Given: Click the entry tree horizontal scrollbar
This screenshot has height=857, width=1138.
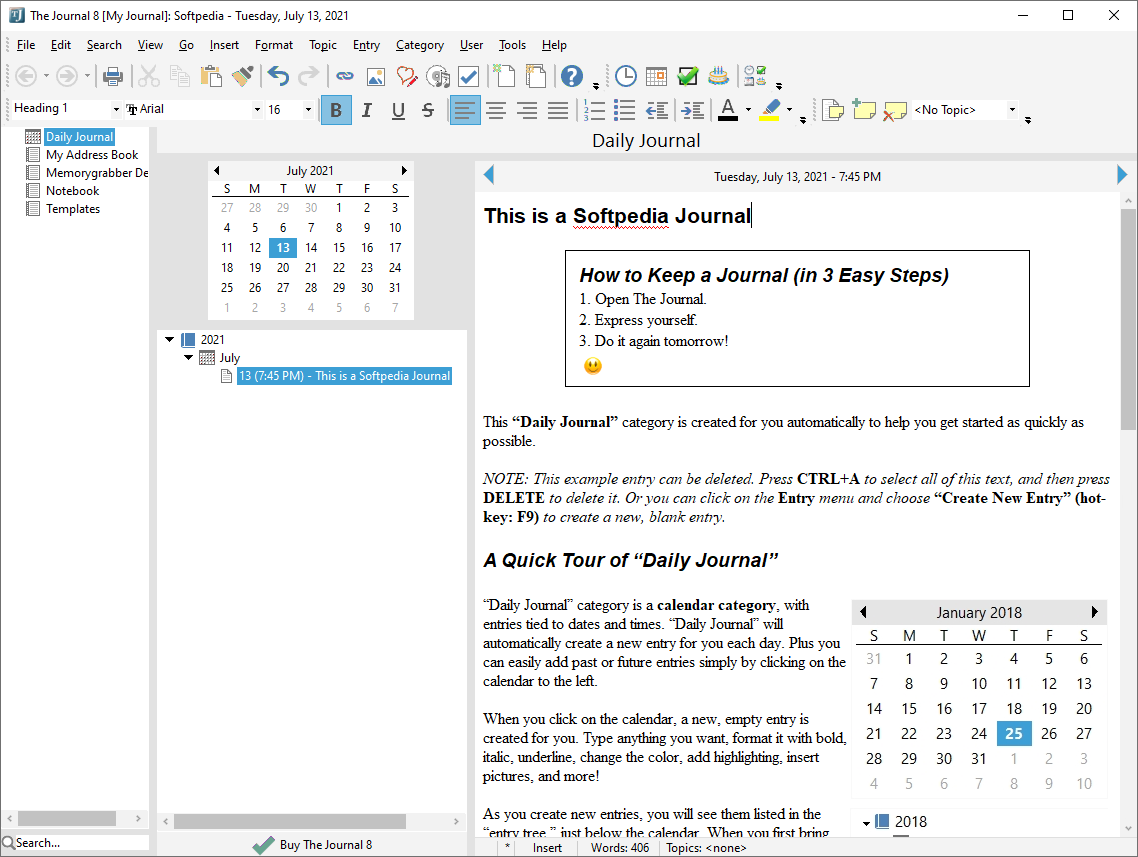Looking at the screenshot, I should tap(290, 821).
